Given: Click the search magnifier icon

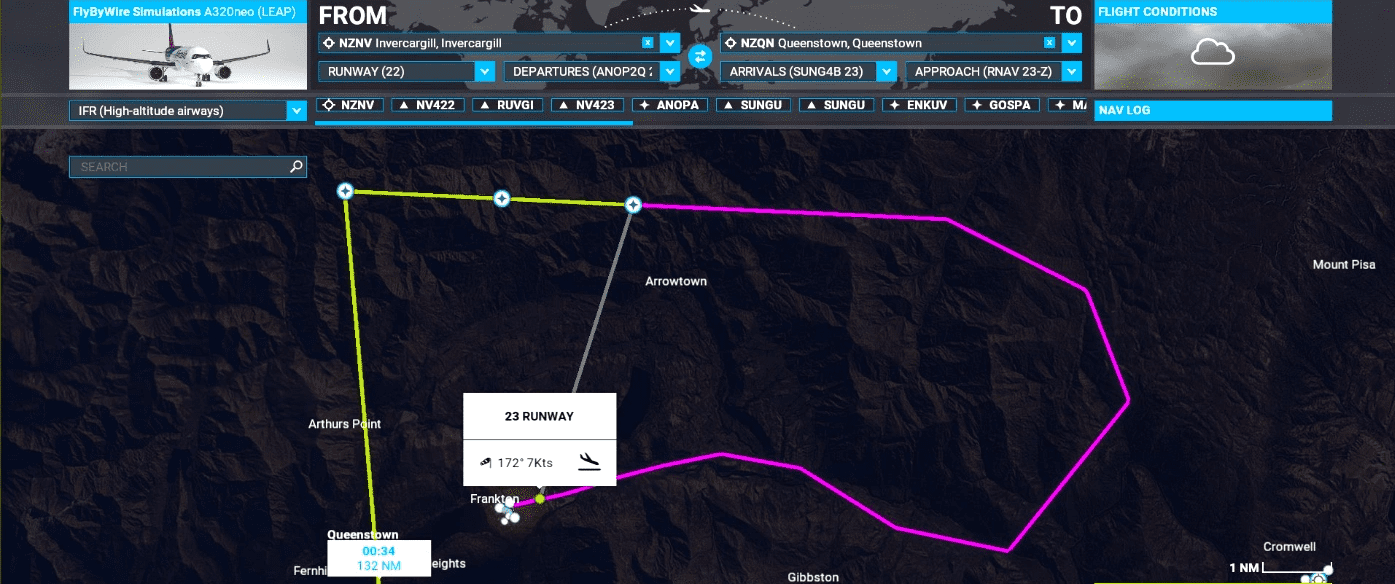Looking at the screenshot, I should 296,167.
